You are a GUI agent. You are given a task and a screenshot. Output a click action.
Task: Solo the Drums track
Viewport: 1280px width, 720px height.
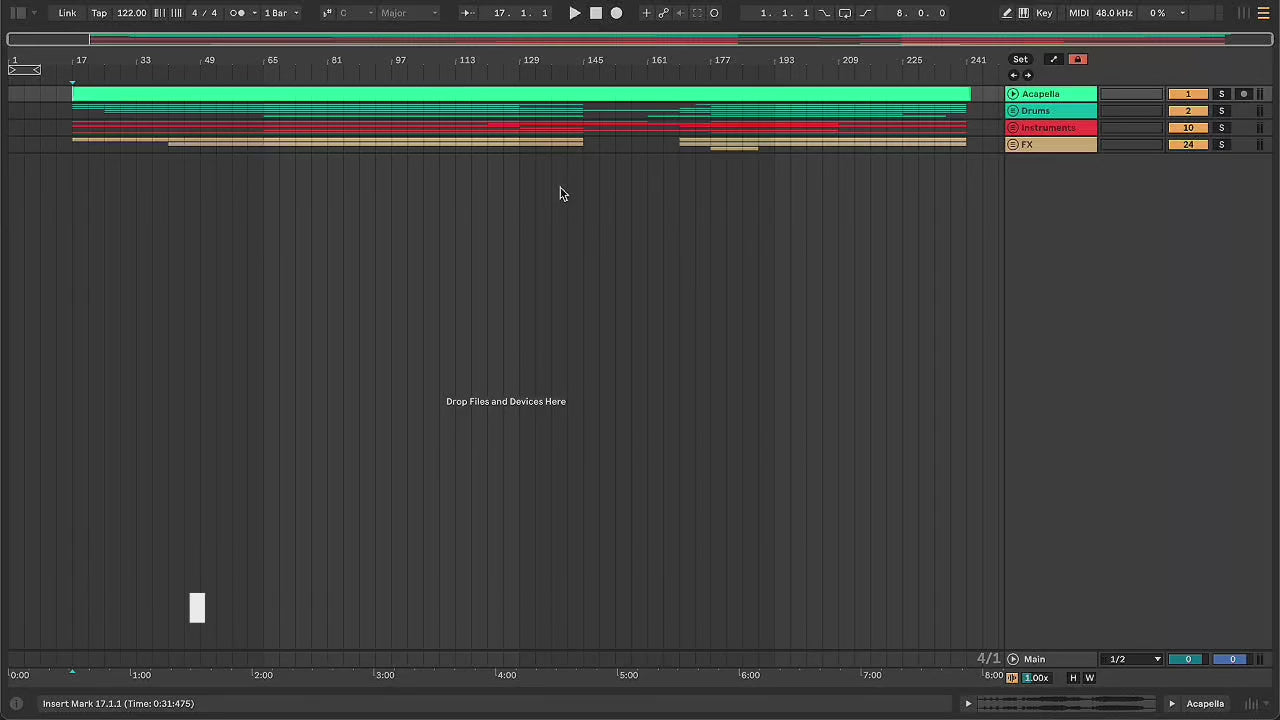(x=1221, y=111)
